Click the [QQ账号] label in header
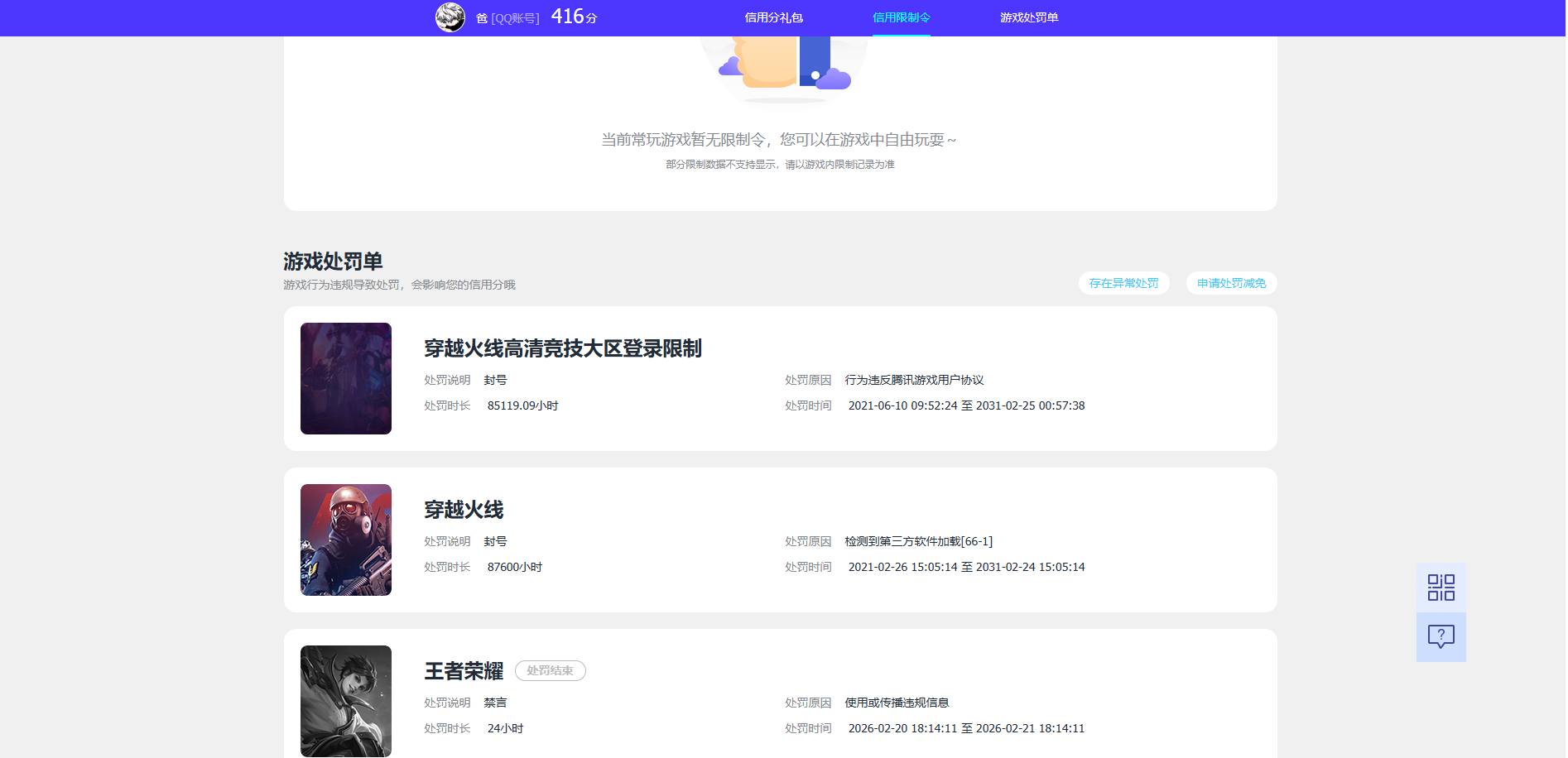This screenshot has width=1568, height=758. [515, 18]
